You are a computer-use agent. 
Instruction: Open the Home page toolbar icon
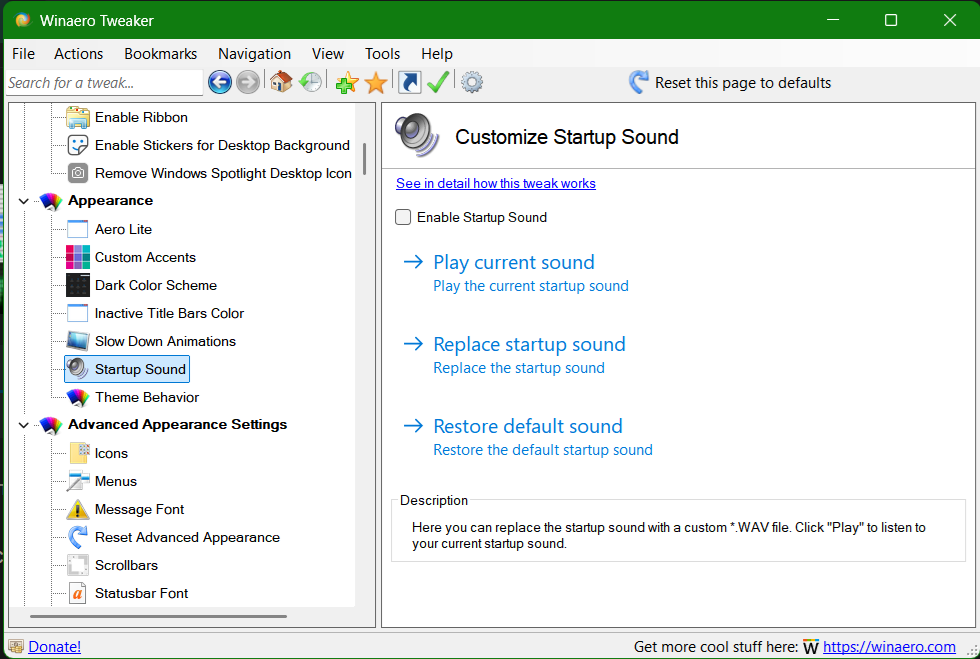pos(281,81)
